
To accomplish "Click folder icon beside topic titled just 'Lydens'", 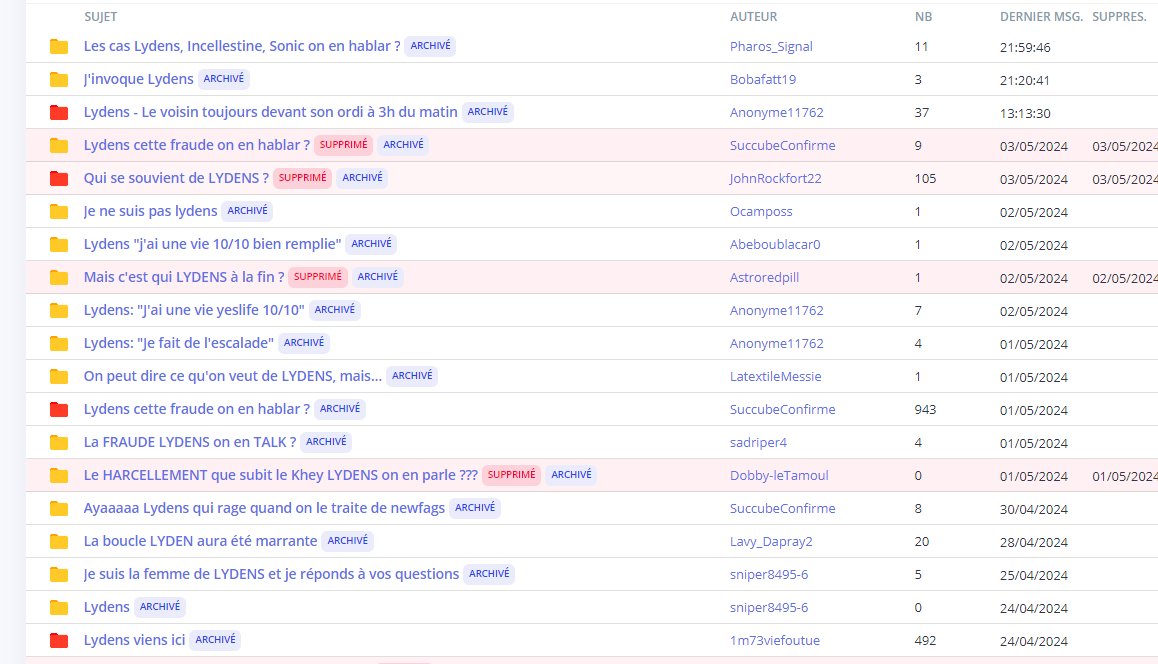I will coord(59,608).
